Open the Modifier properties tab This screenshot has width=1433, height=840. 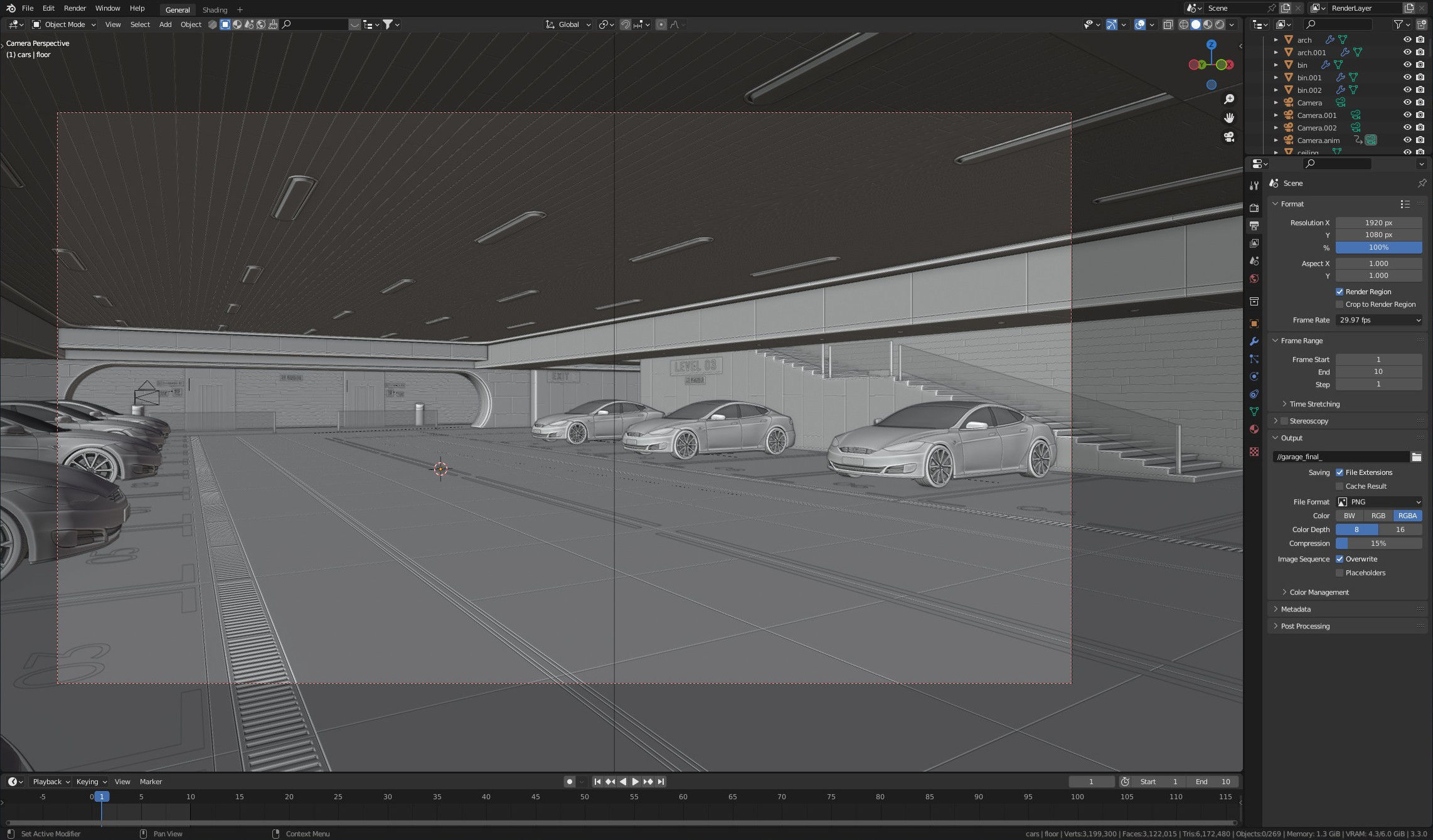pyautogui.click(x=1254, y=341)
